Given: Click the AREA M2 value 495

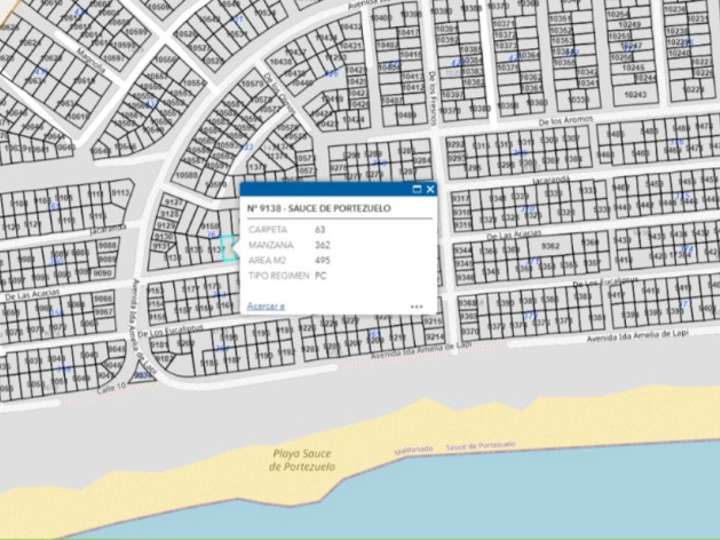Looking at the screenshot, I should [x=322, y=260].
